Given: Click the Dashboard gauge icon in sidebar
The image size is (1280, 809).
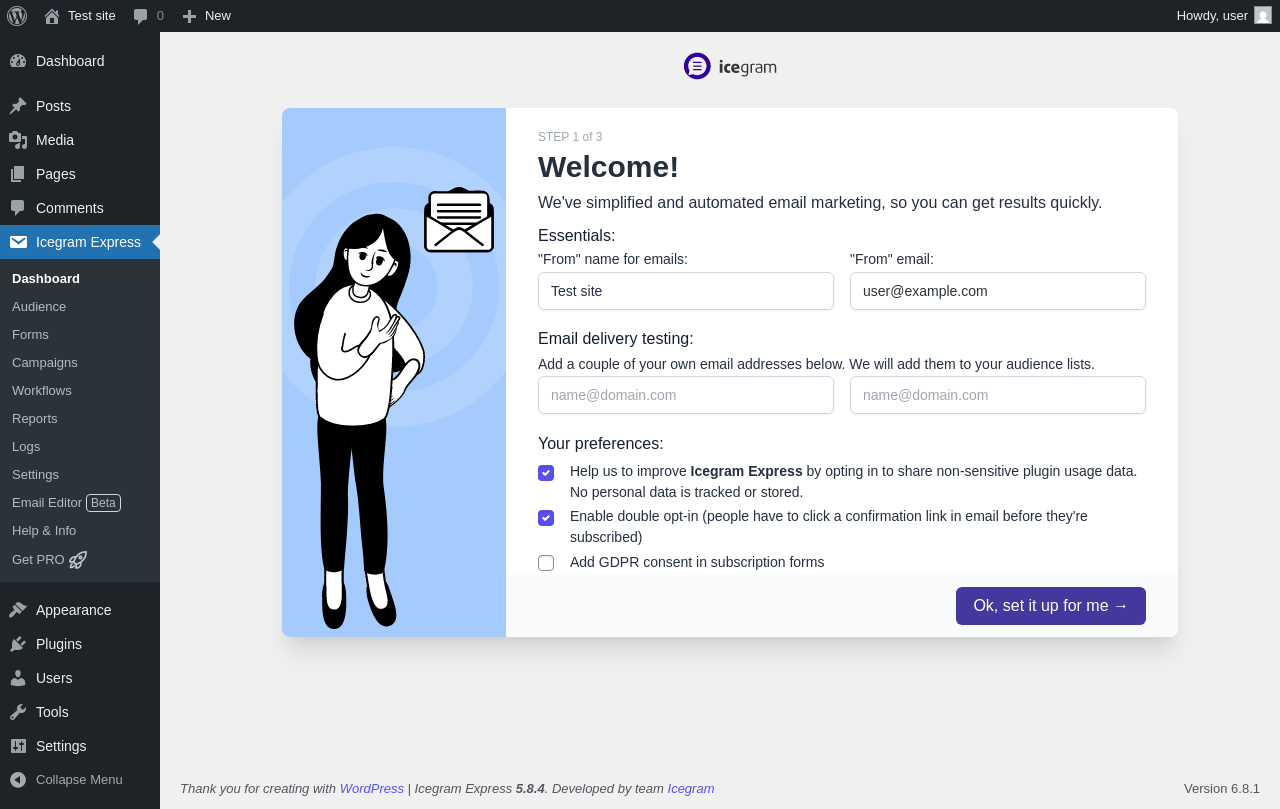Looking at the screenshot, I should [18, 61].
